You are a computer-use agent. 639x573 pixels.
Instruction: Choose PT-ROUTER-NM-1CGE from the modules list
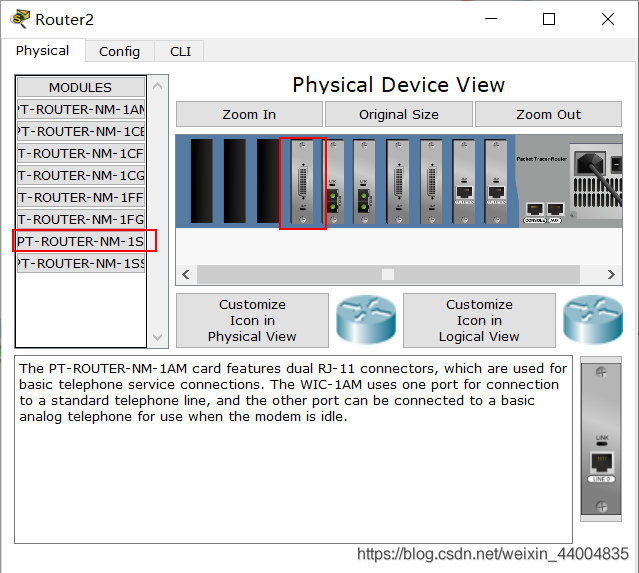point(81,176)
